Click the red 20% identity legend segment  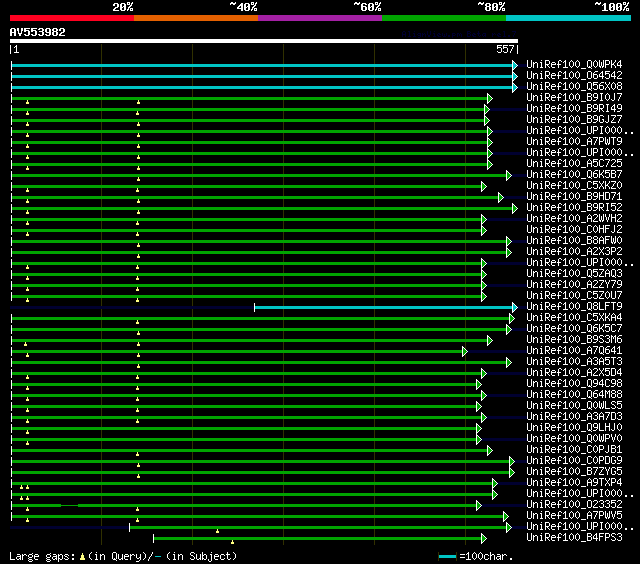click(72, 18)
